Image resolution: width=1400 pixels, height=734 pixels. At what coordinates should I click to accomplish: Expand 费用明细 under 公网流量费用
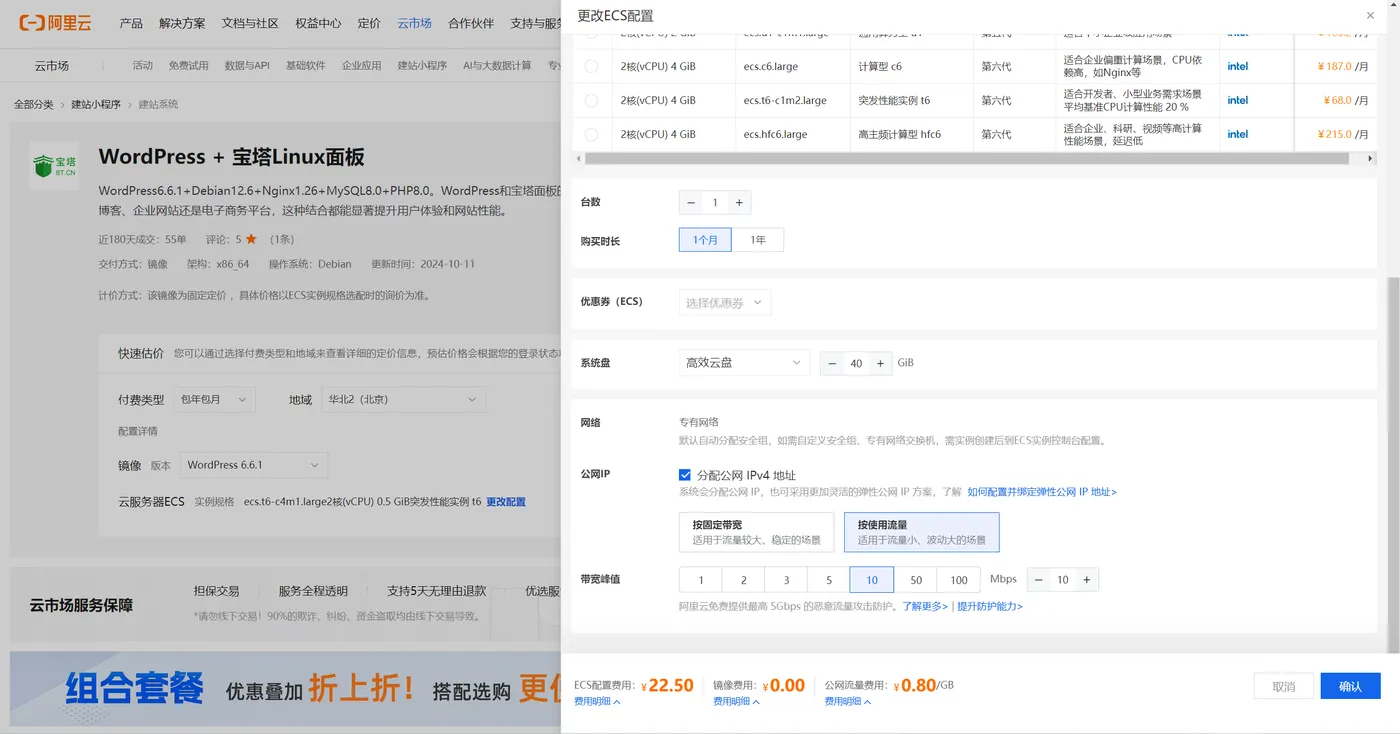[848, 702]
